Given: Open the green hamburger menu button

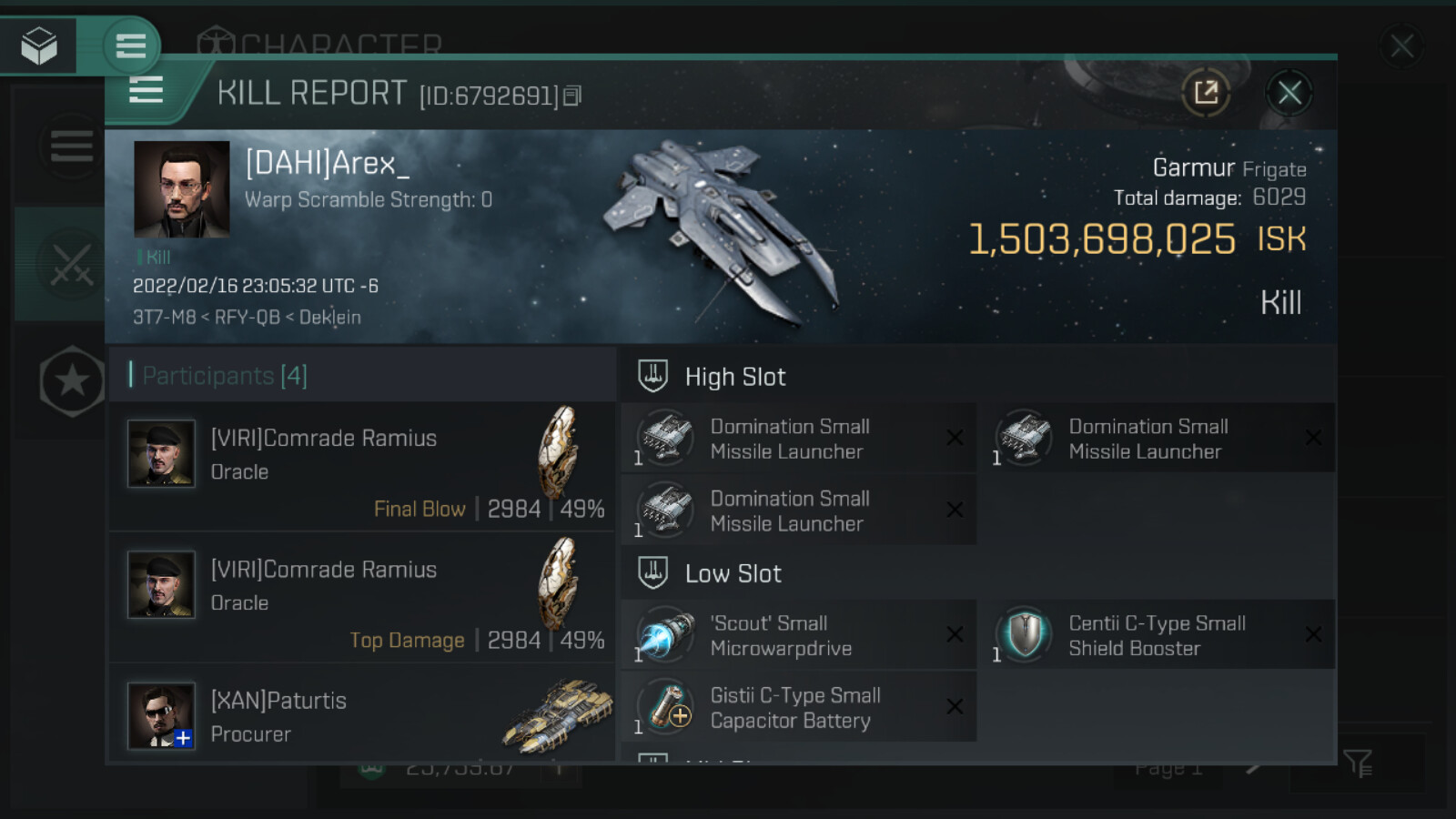Looking at the screenshot, I should pyautogui.click(x=131, y=45).
